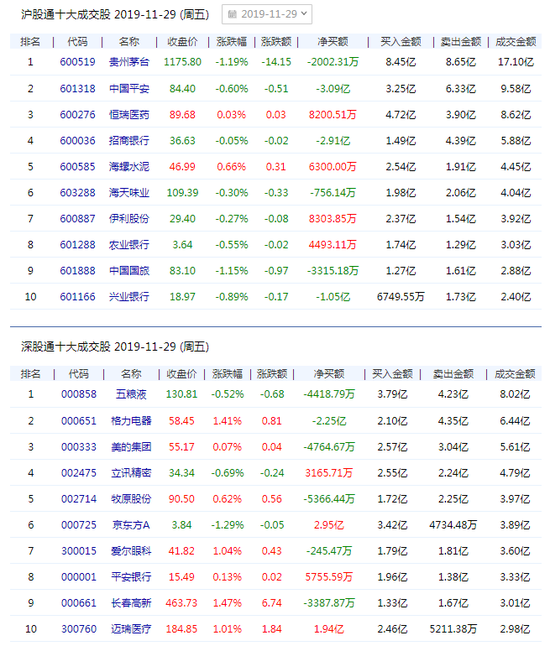Click 卖出金额 header in 深股通 table
This screenshot has height=646, width=550.
[x=453, y=374]
